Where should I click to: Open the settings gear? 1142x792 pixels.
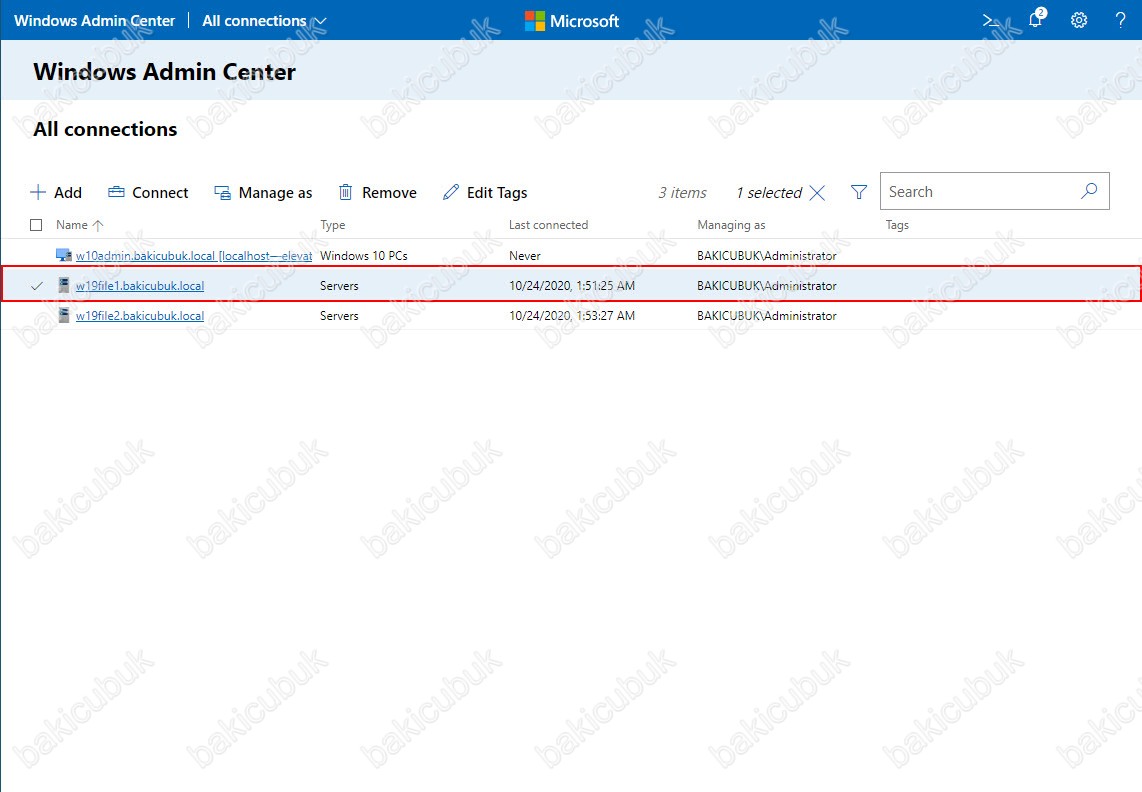pyautogui.click(x=1079, y=20)
